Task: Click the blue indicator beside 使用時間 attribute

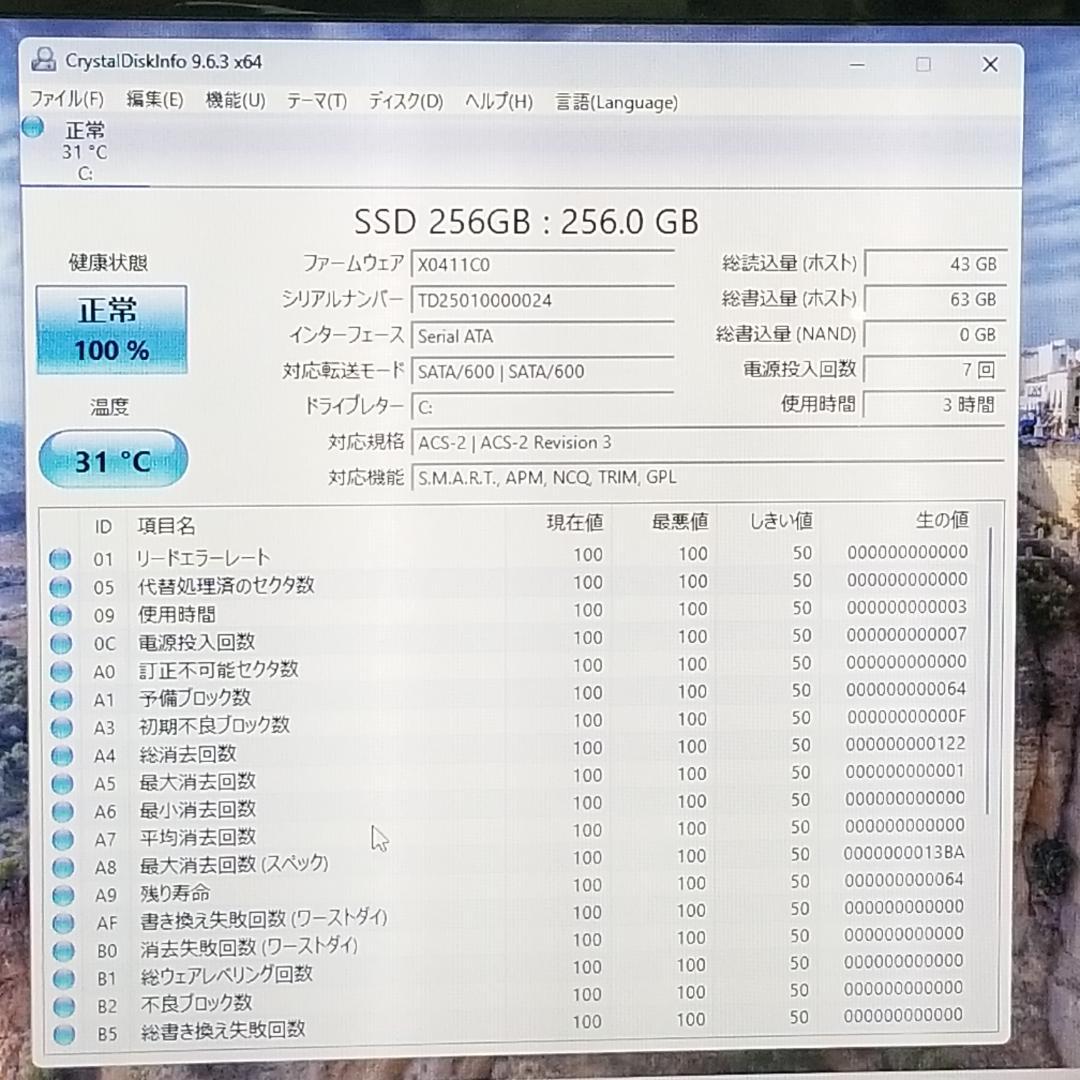Action: click(60, 615)
